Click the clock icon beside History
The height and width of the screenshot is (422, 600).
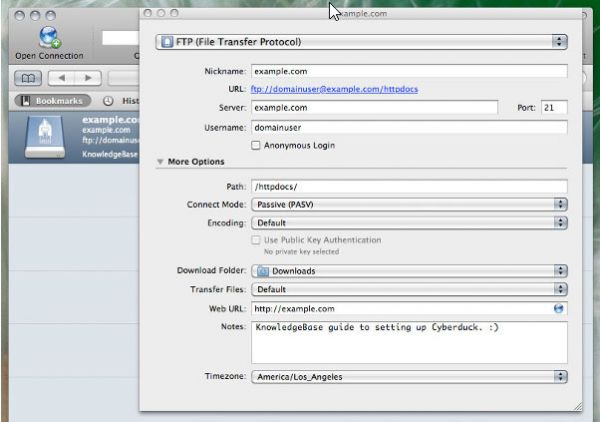tap(108, 101)
